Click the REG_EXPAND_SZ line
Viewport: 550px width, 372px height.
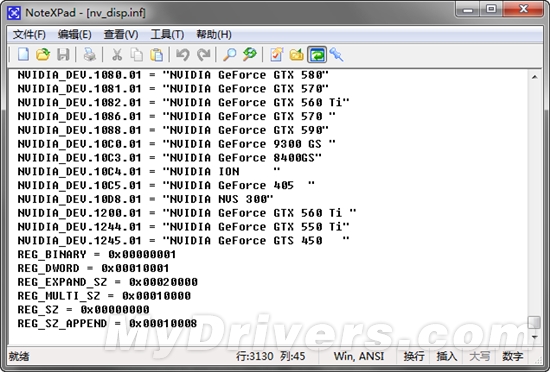(x=108, y=282)
